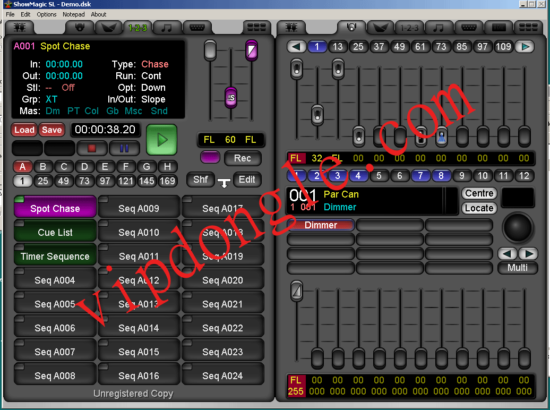Select next fixture with the right arrow below trackball

(x=528, y=253)
